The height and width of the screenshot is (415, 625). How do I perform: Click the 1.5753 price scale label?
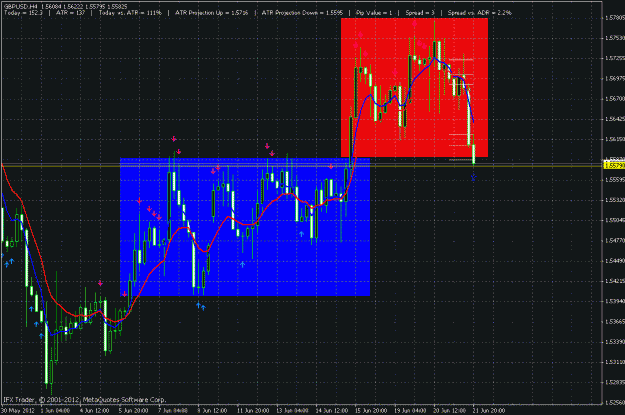tap(615, 38)
